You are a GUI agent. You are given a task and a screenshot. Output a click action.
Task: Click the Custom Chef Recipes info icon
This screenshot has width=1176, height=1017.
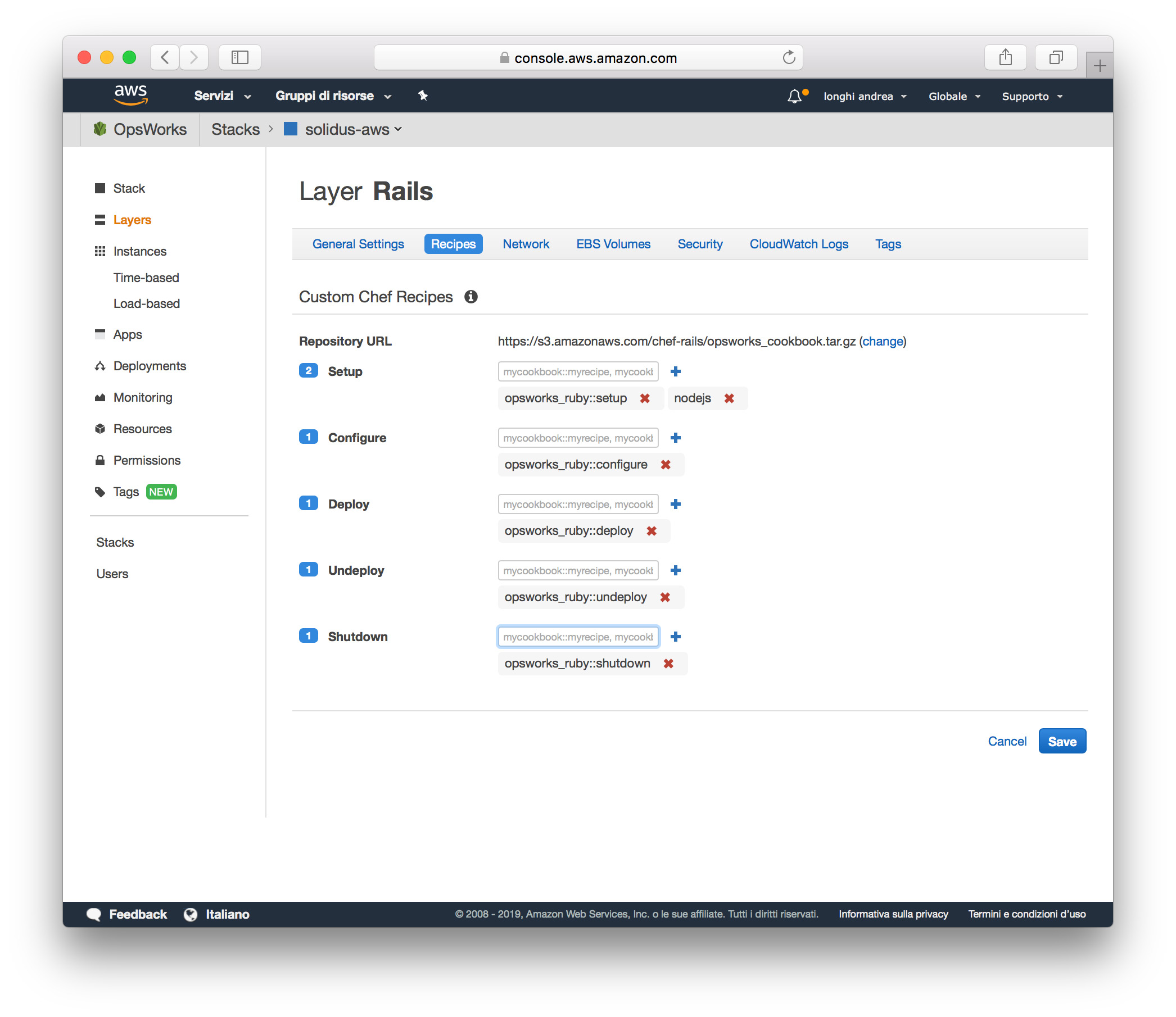point(471,296)
